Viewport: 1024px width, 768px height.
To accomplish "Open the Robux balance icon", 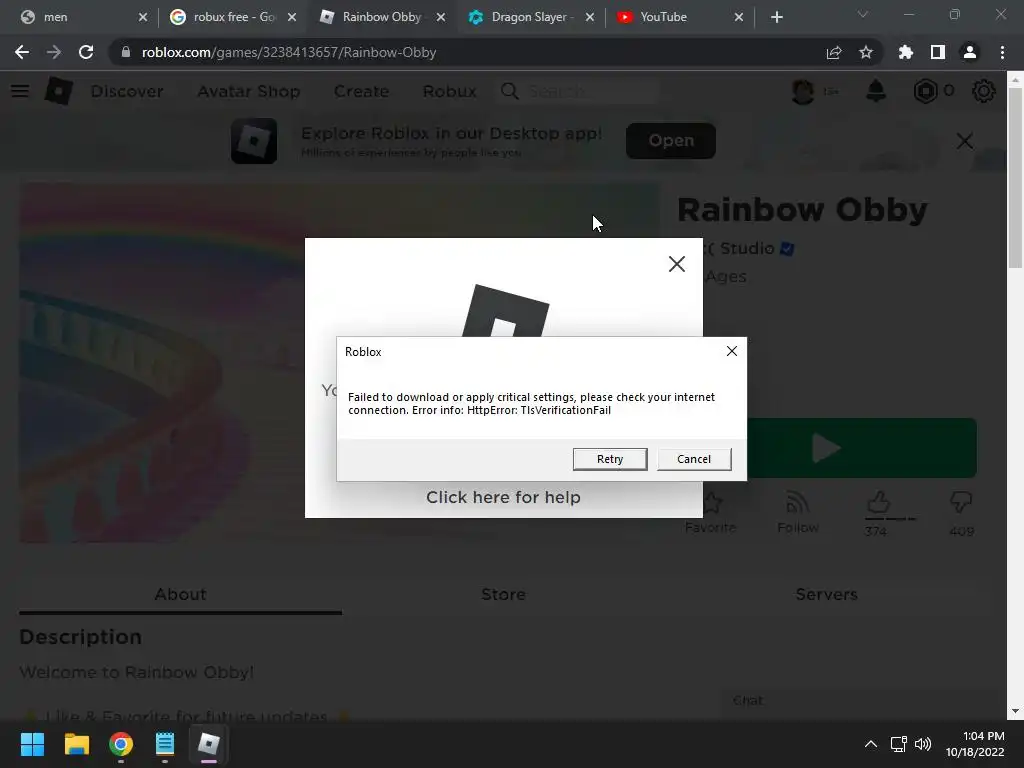I will click(925, 91).
